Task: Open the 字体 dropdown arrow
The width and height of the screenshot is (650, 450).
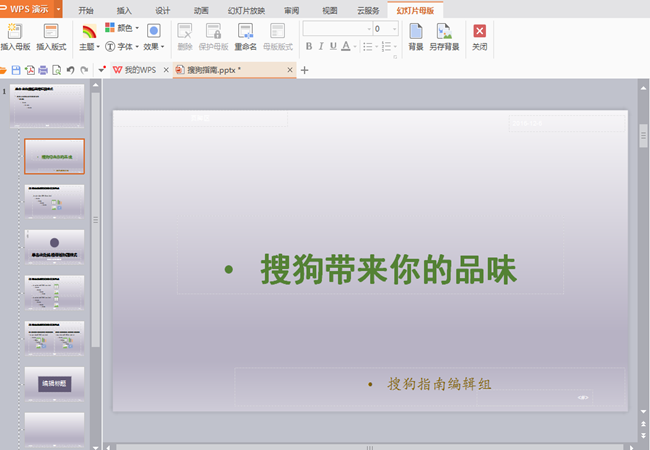Action: click(137, 47)
